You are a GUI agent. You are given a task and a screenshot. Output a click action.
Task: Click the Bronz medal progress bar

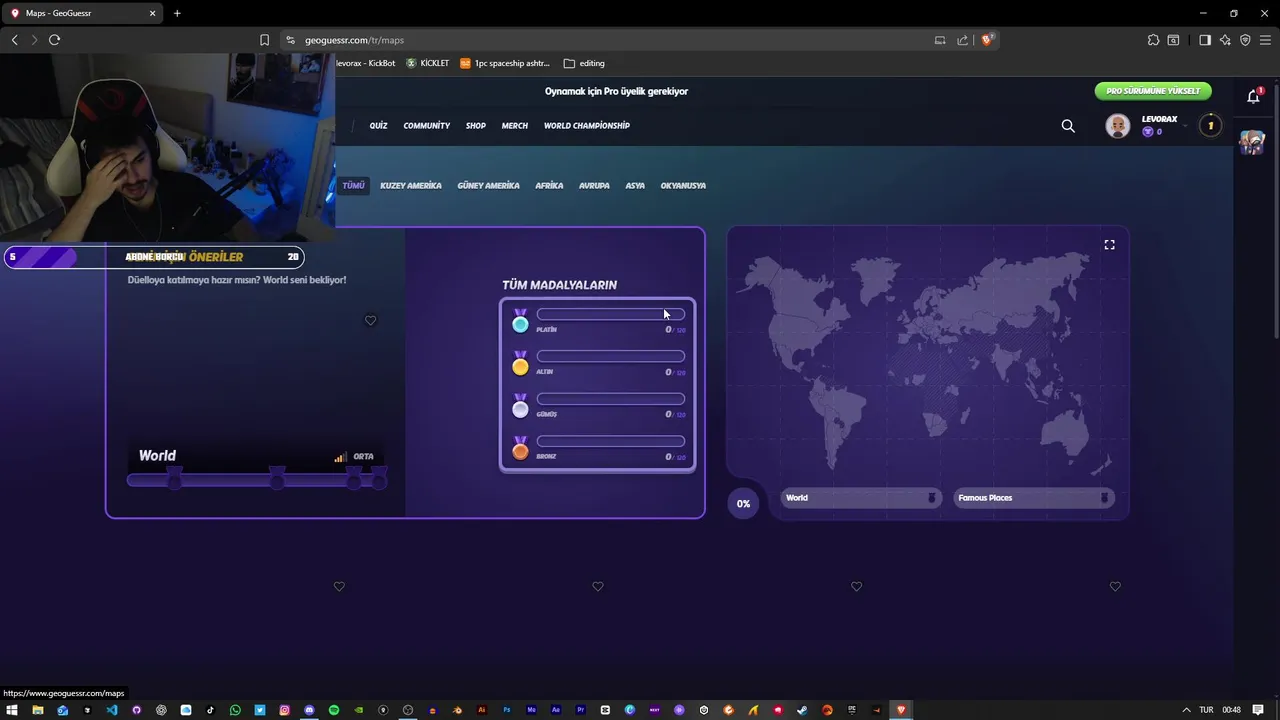(611, 441)
